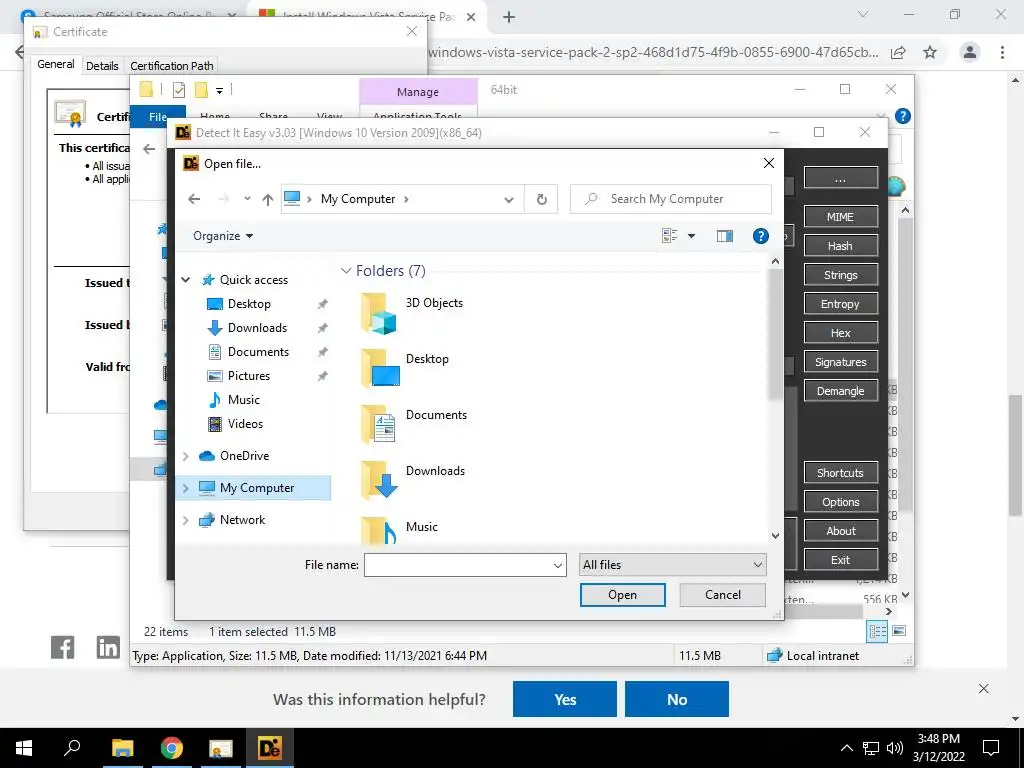Switch to Certification Path tab in Certificate window
This screenshot has height=768, width=1024.
tap(172, 66)
